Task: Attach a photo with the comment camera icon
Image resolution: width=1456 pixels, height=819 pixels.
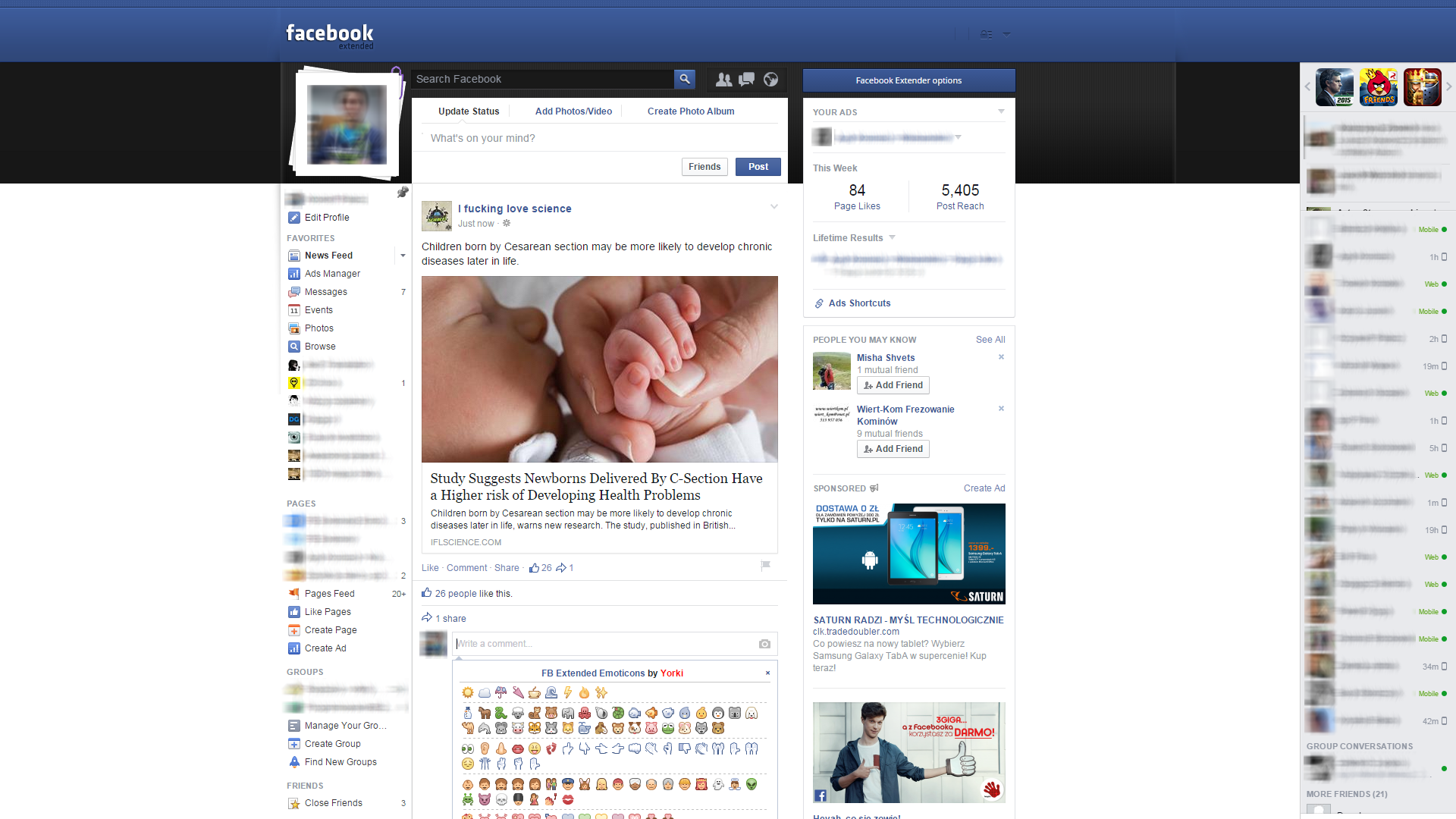Action: 764,644
